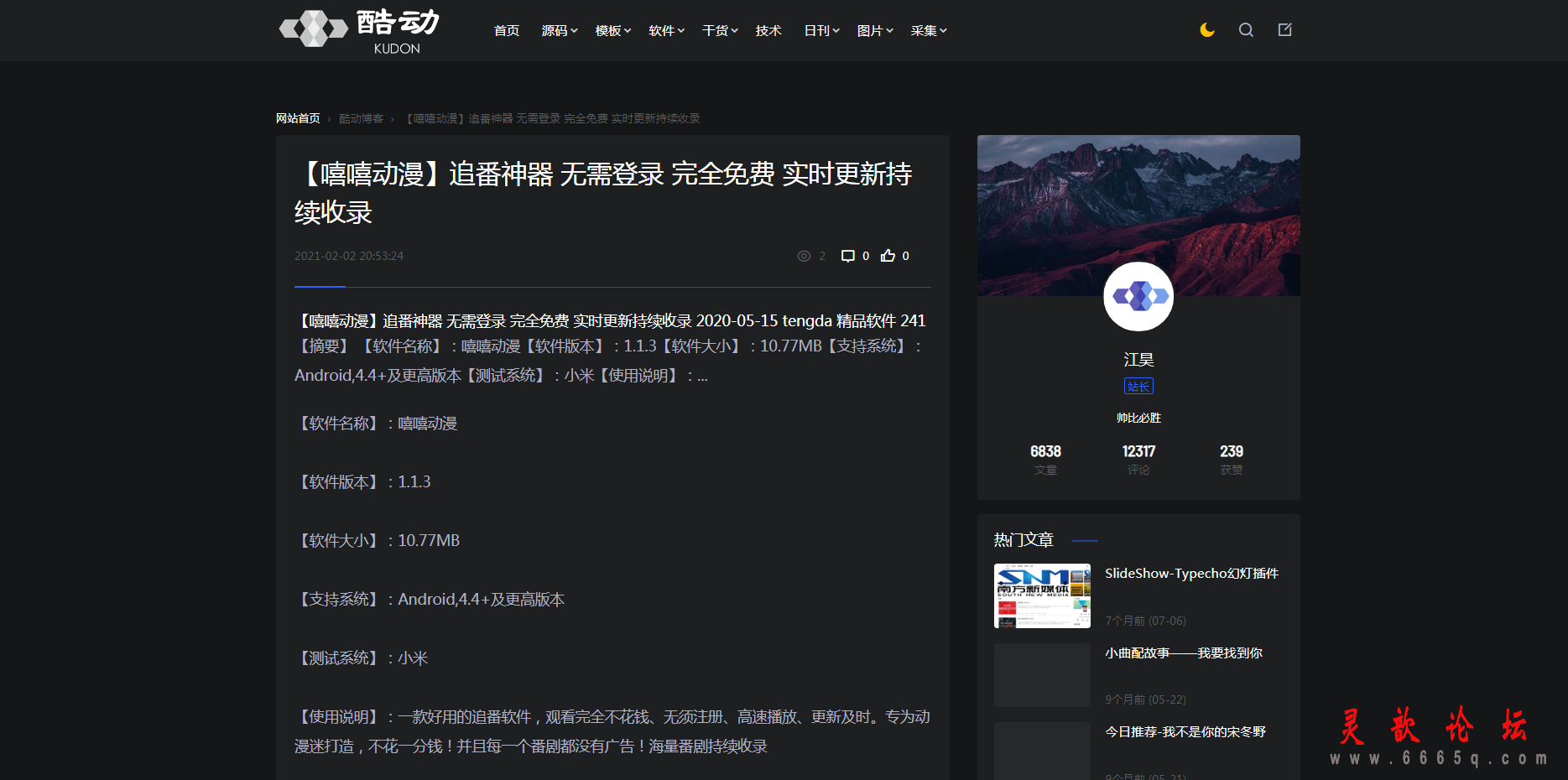Expand the 日刊 dropdown menu
This screenshot has height=780, width=1568.
pos(822,31)
